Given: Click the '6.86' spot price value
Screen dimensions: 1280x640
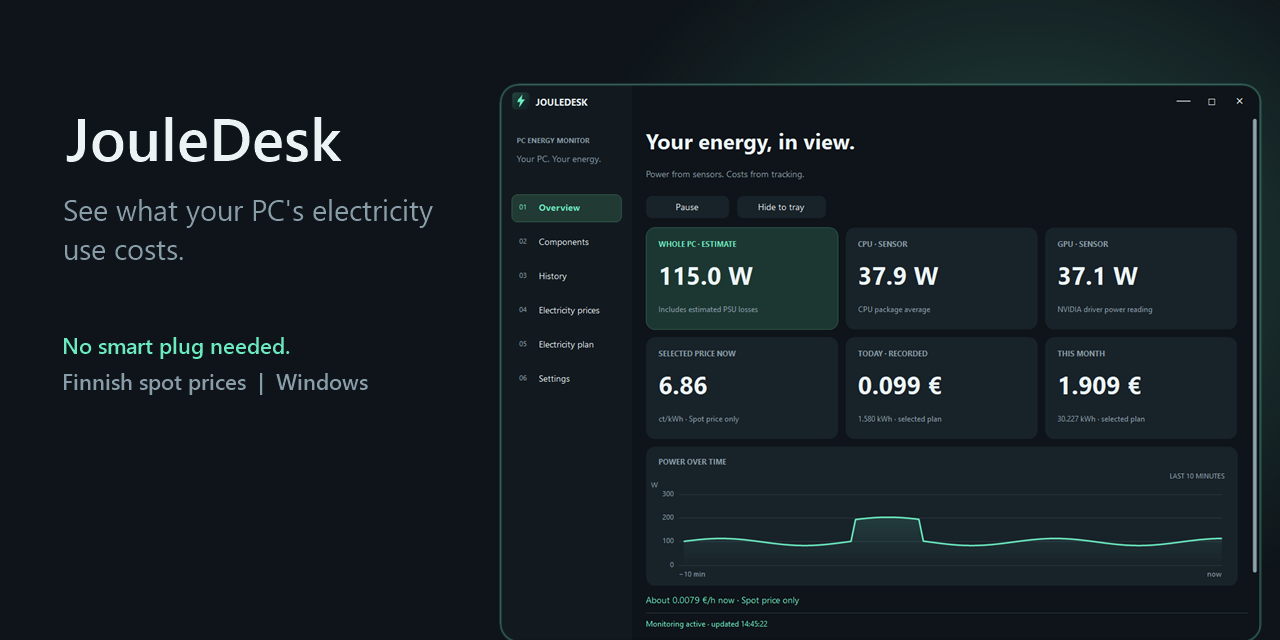Looking at the screenshot, I should click(683, 386).
